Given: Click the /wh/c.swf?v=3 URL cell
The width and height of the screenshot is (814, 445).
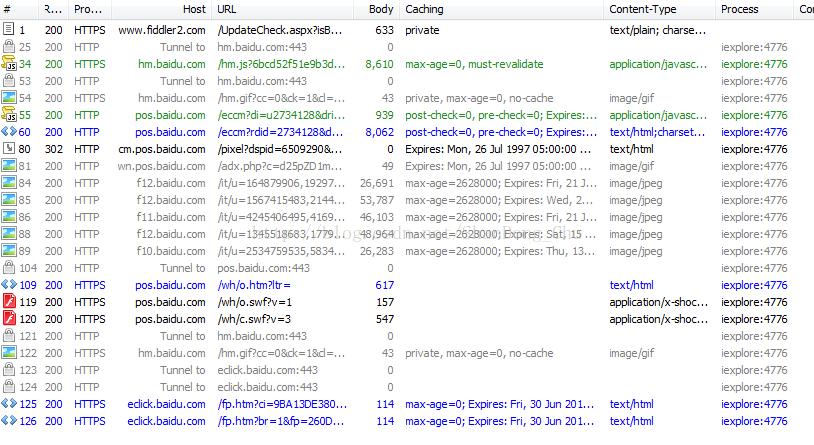Looking at the screenshot, I should (x=254, y=319).
